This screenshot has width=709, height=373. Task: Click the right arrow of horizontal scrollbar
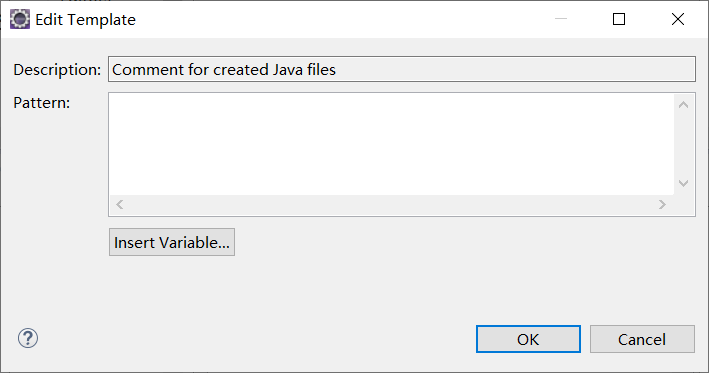click(x=662, y=205)
